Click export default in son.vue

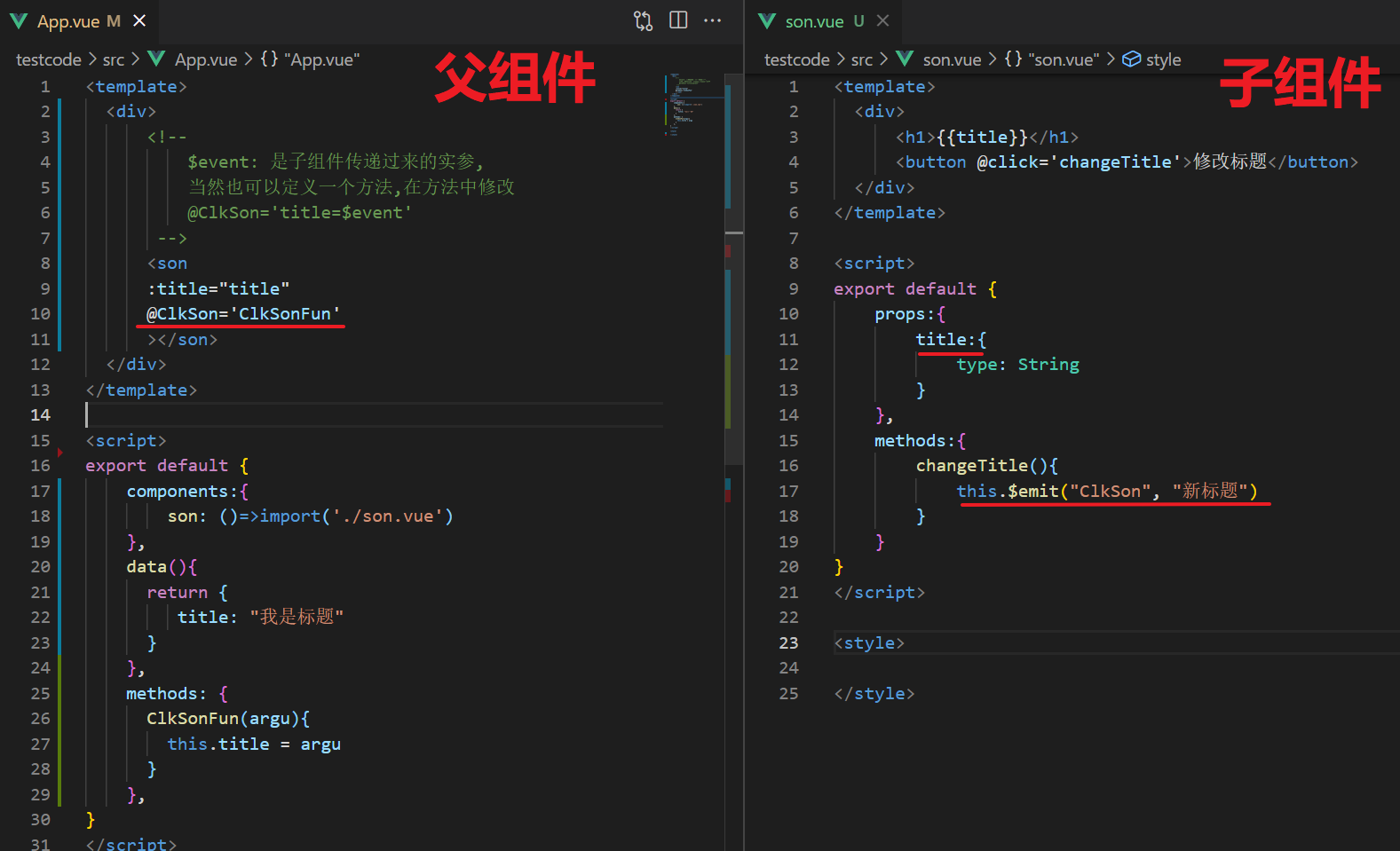[905, 288]
